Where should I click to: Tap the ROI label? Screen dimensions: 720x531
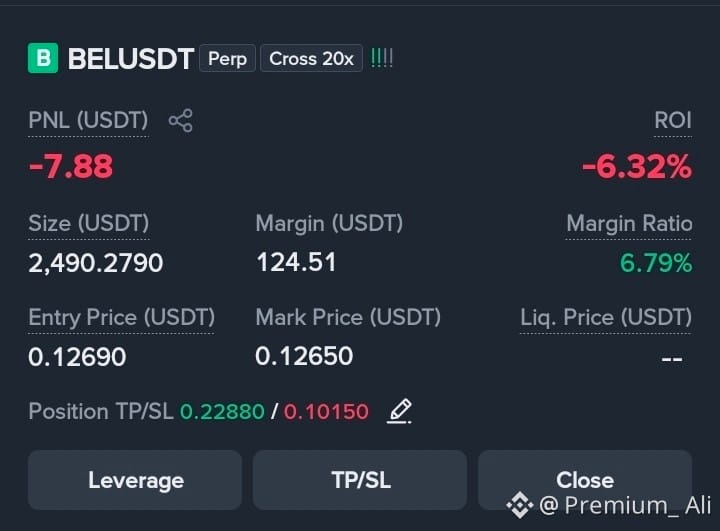tap(673, 121)
